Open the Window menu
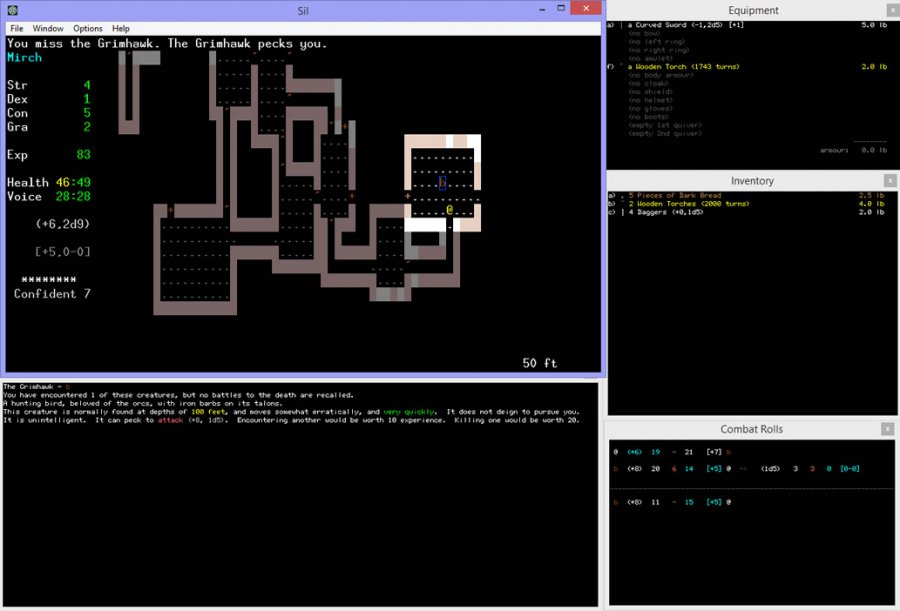This screenshot has height=611, width=900. pos(48,28)
